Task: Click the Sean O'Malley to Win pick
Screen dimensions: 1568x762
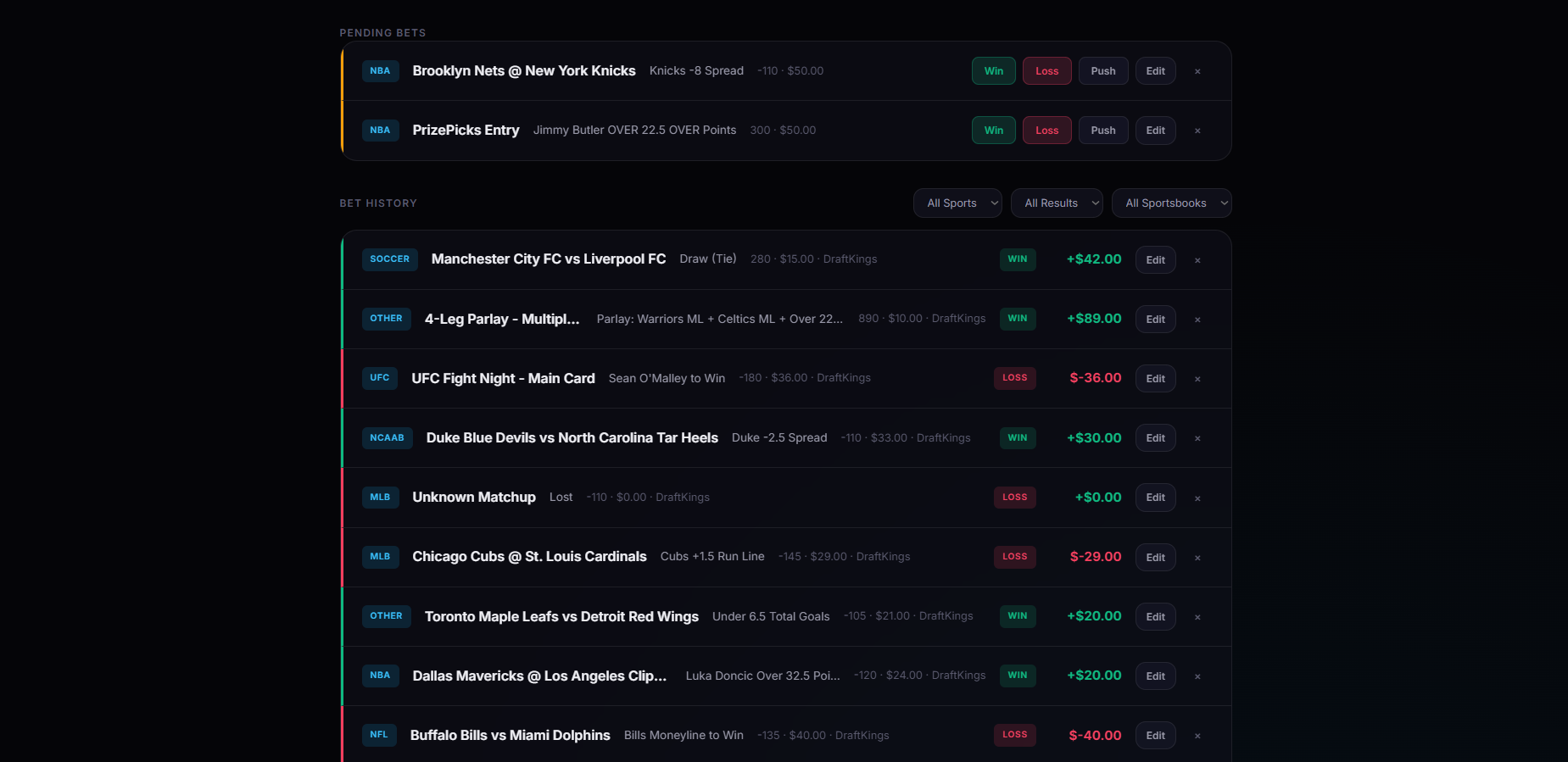Action: point(667,379)
